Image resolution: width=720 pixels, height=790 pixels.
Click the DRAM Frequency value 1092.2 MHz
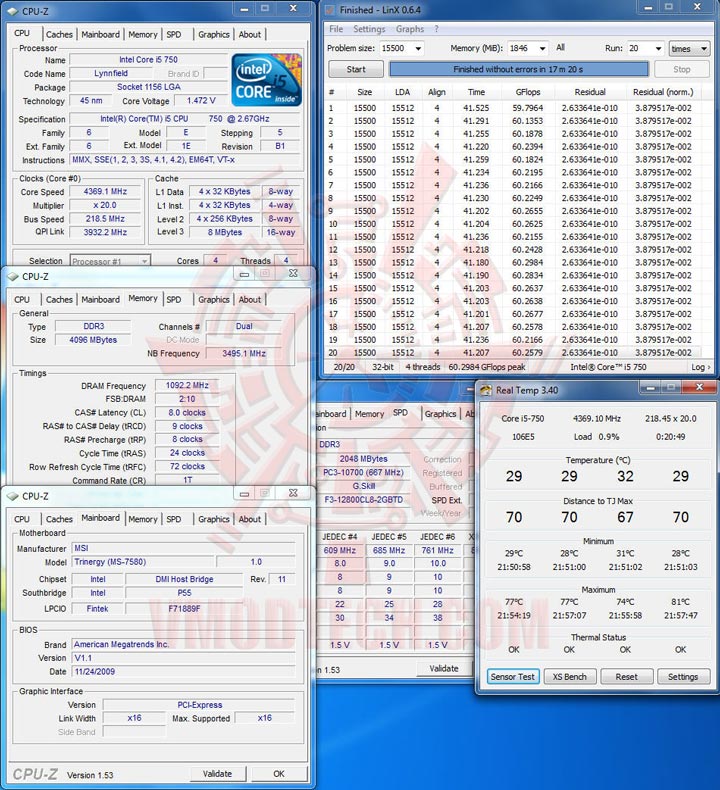(187, 385)
